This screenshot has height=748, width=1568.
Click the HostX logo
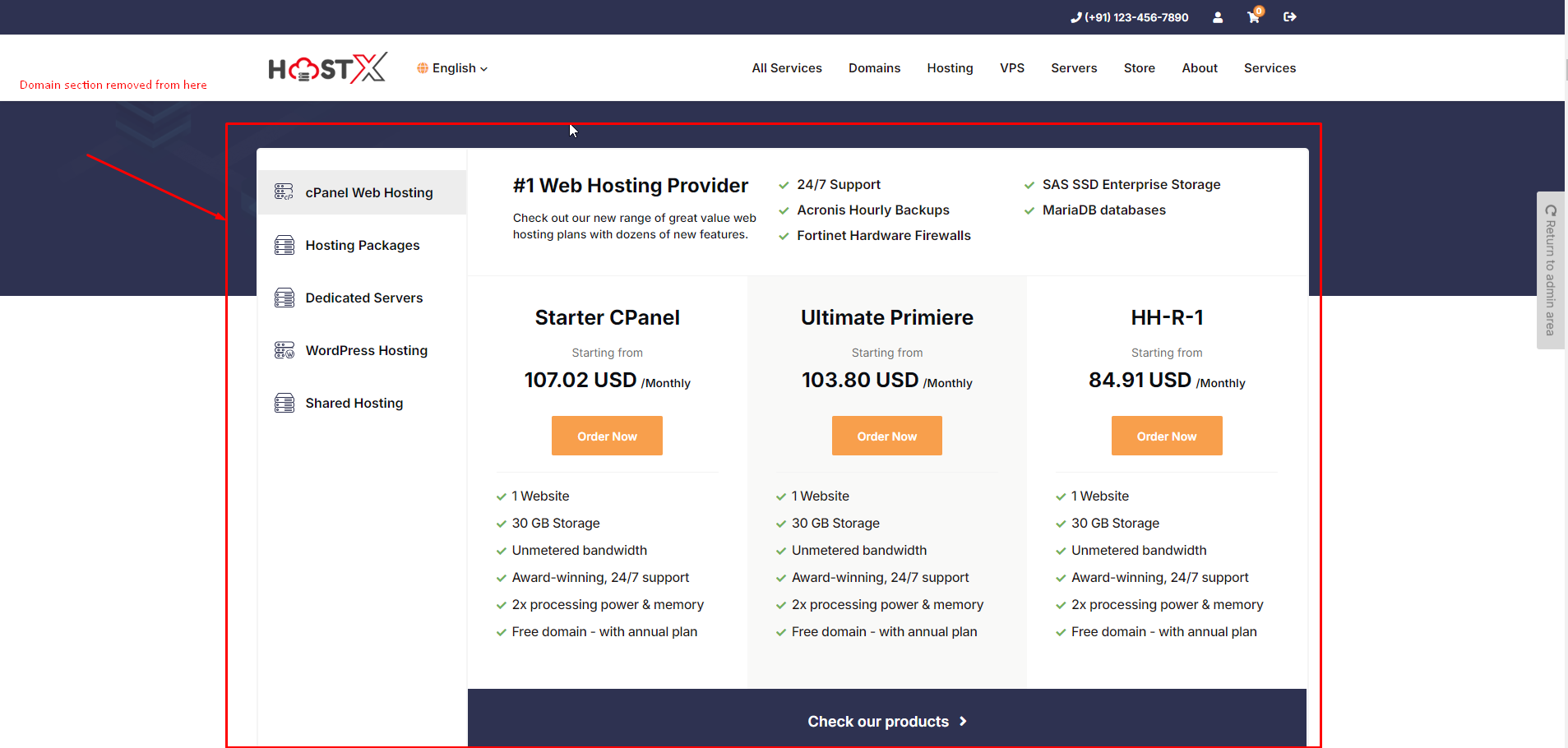tap(327, 68)
